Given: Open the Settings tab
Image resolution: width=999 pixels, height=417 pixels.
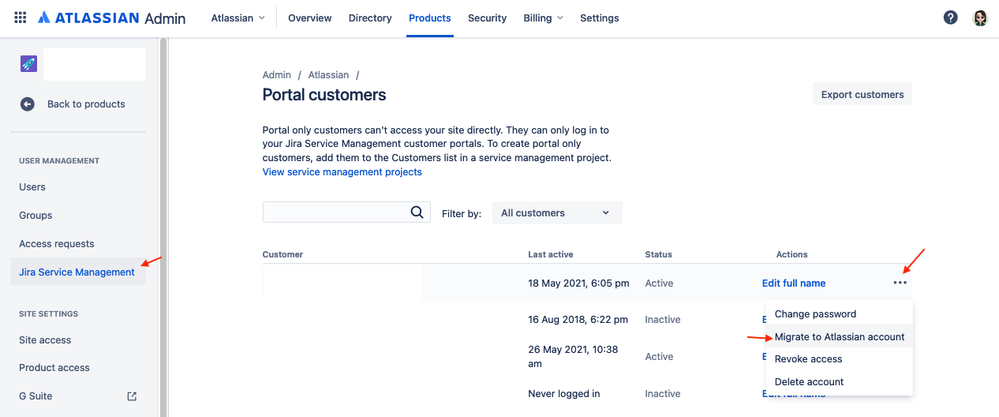Looking at the screenshot, I should [x=599, y=18].
